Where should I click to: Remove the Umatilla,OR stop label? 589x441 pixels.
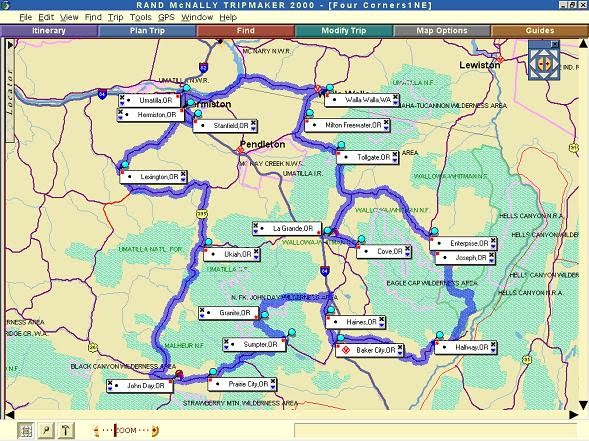point(122,98)
